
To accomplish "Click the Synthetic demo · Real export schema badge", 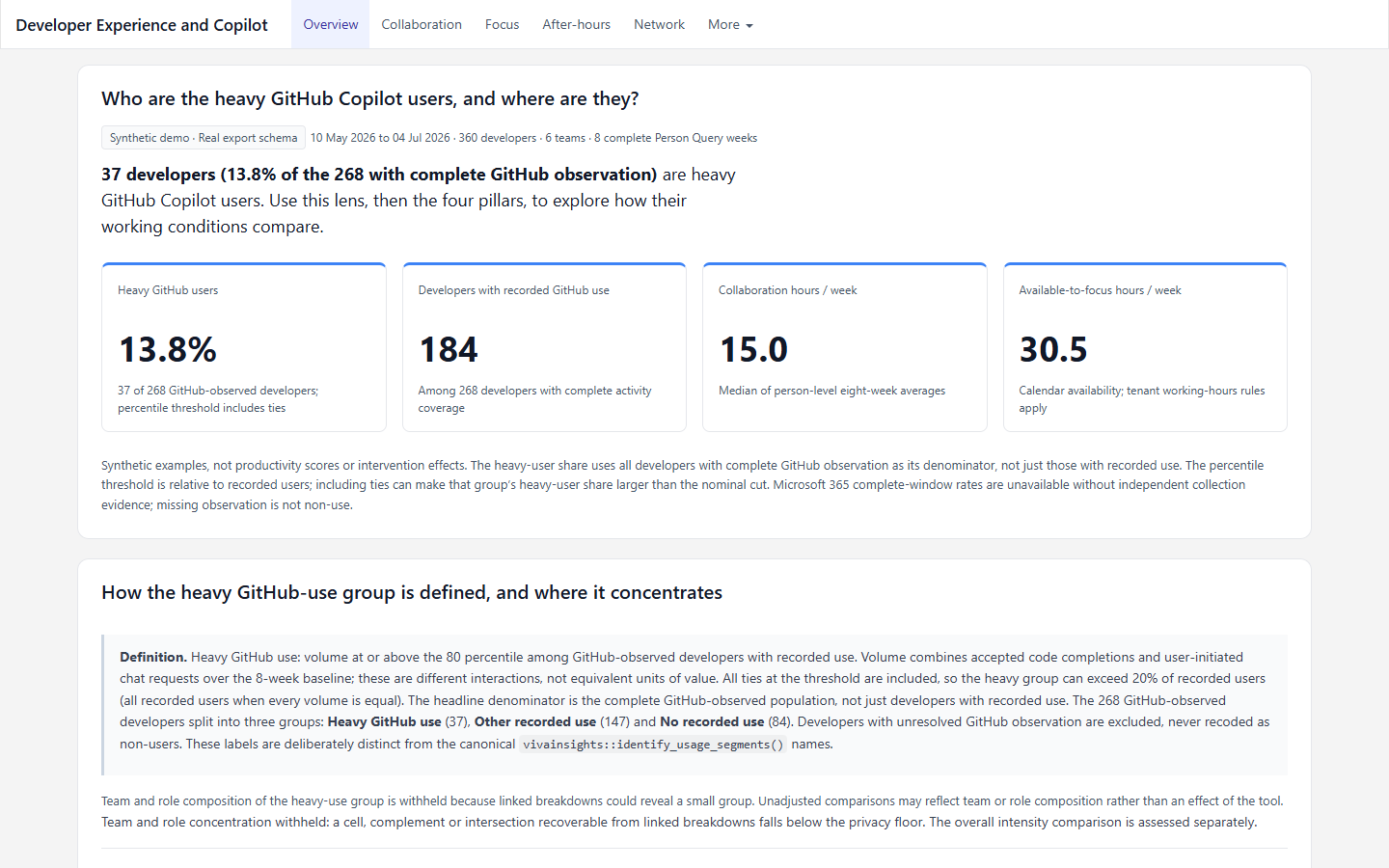I will (204, 138).
